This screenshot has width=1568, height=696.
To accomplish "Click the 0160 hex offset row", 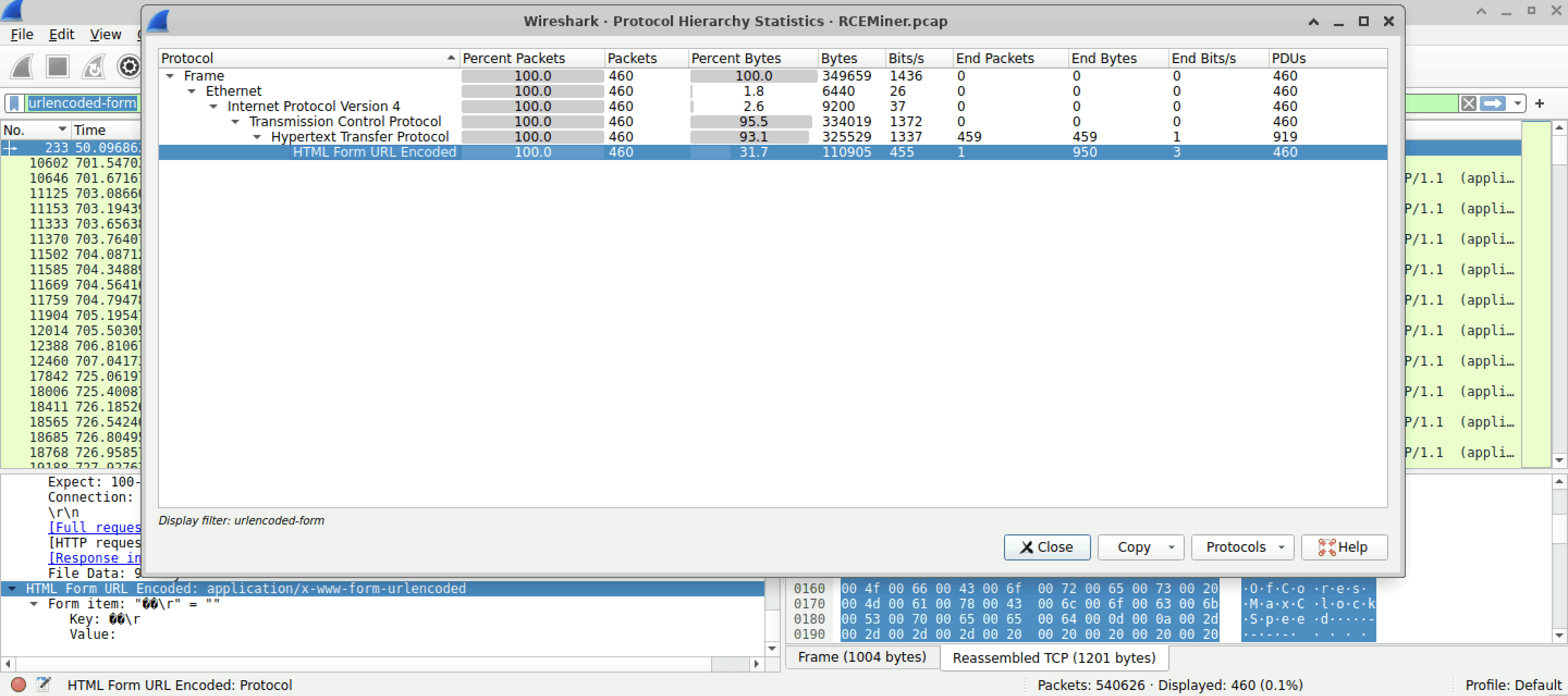I will [x=809, y=588].
